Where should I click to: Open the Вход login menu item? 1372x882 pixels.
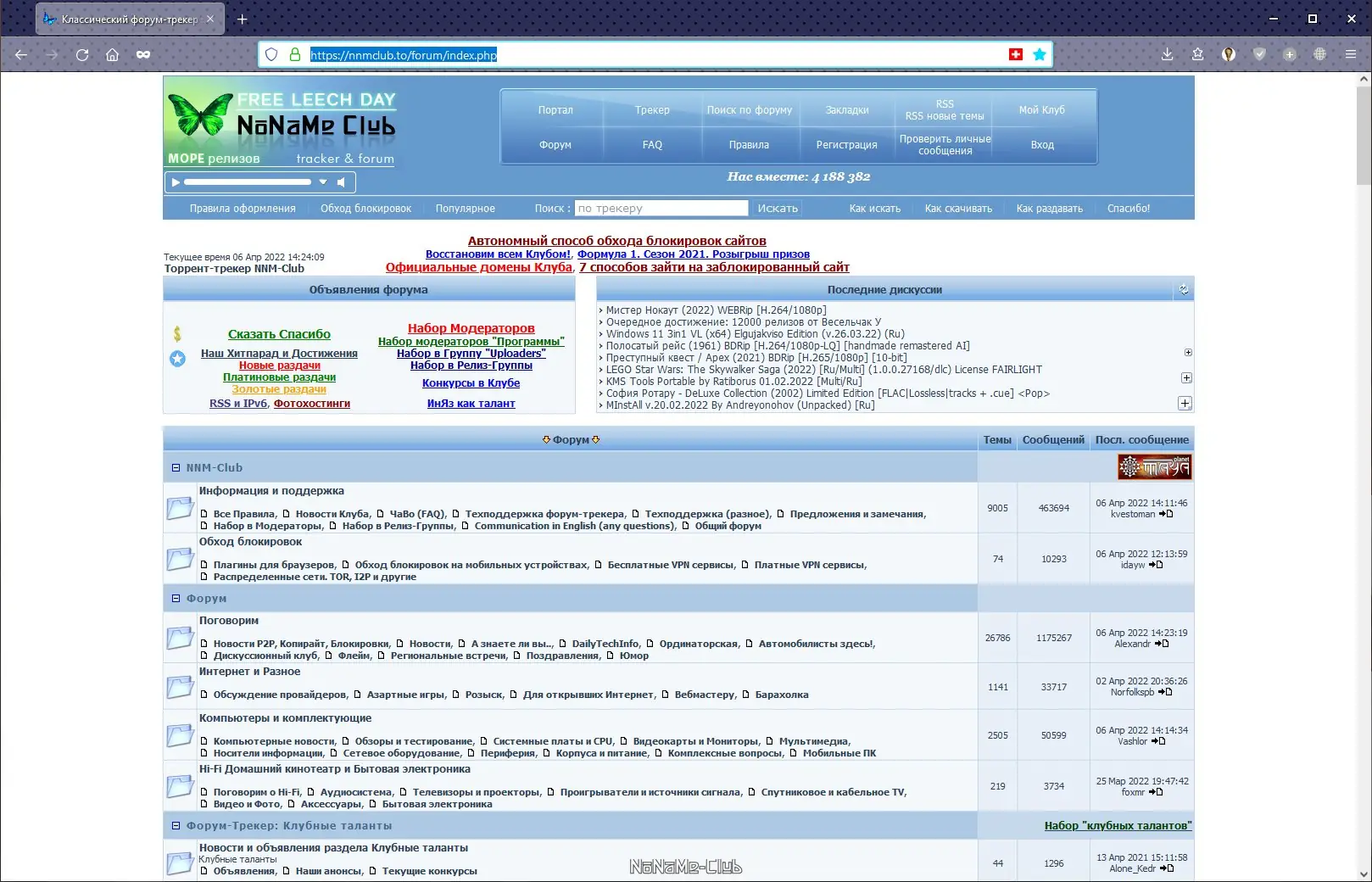tap(1042, 145)
